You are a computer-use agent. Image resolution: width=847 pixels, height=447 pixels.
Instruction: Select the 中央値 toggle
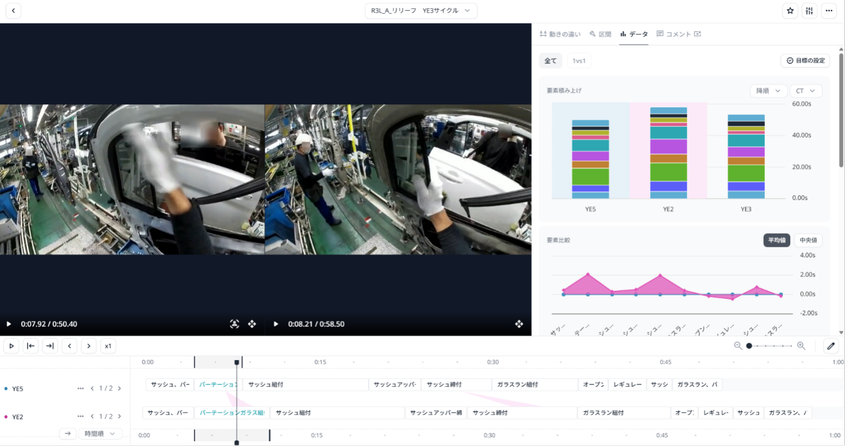[x=808, y=240]
